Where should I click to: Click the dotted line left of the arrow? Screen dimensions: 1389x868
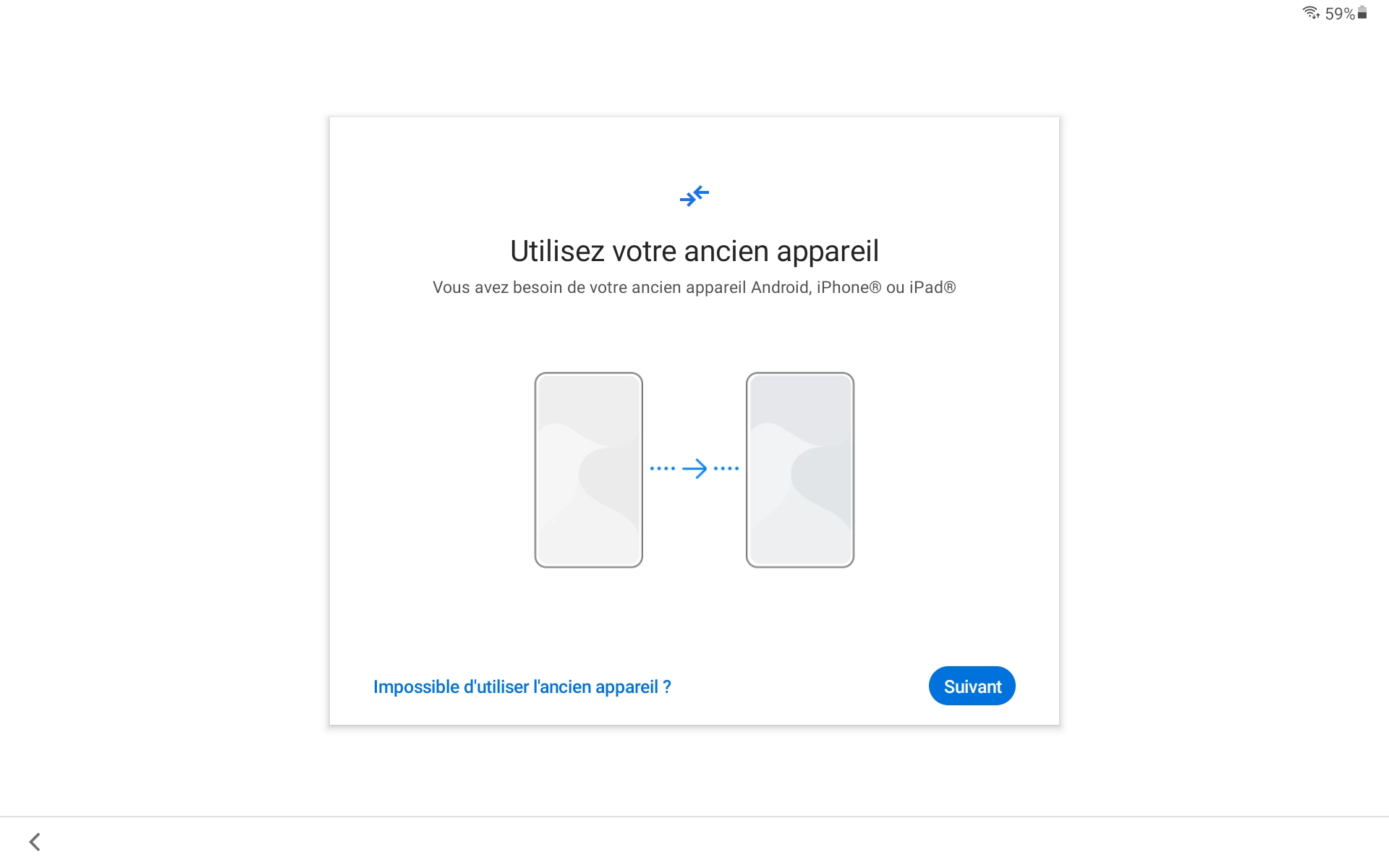pos(662,469)
